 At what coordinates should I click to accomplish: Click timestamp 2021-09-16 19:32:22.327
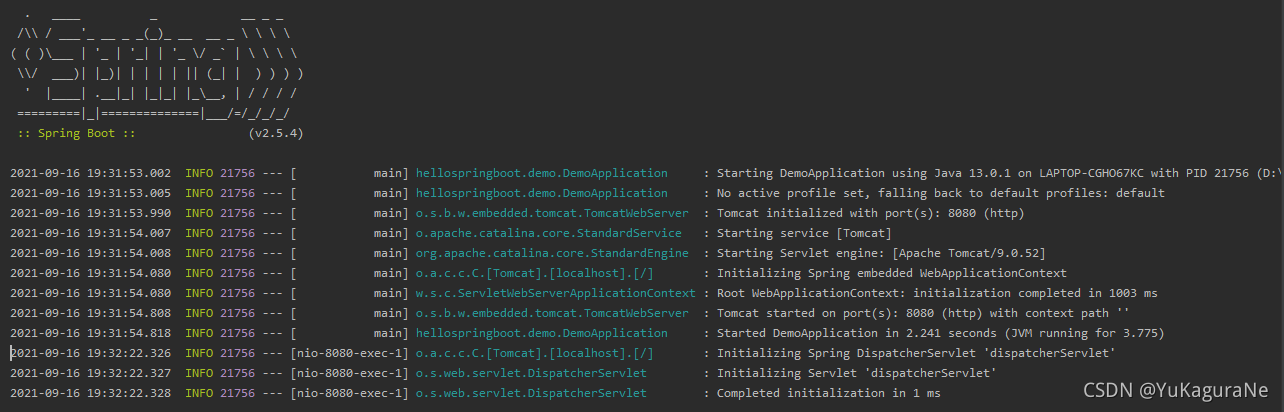click(x=91, y=373)
